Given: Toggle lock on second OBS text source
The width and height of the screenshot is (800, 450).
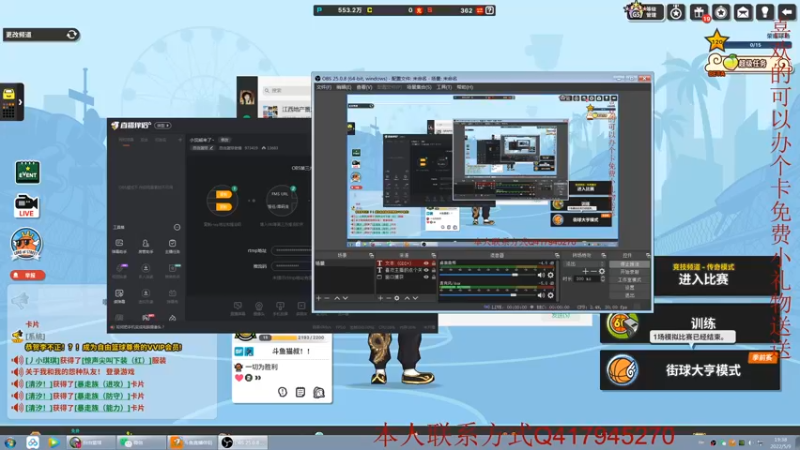Looking at the screenshot, I should [434, 270].
